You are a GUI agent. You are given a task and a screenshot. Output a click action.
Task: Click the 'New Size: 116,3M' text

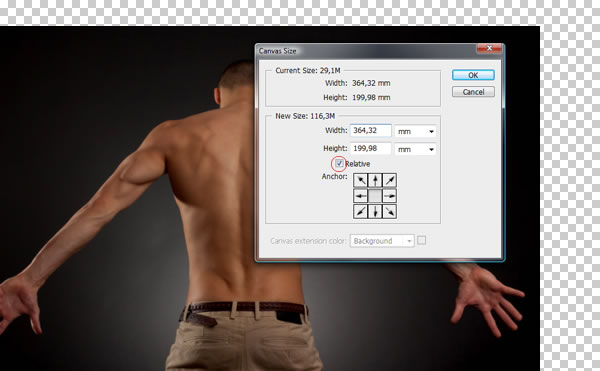[305, 116]
